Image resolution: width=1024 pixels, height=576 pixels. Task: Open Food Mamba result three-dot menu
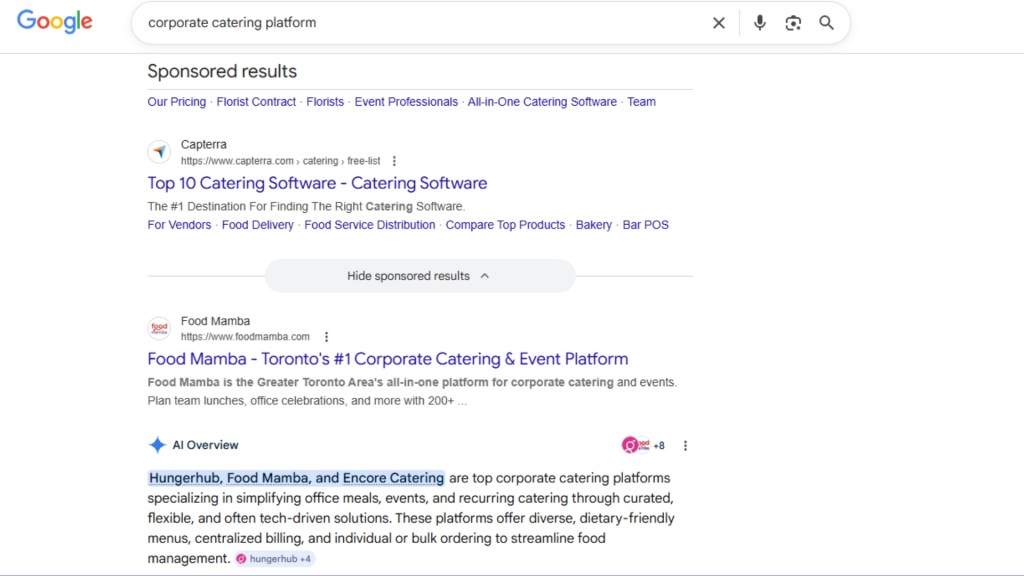pos(326,337)
